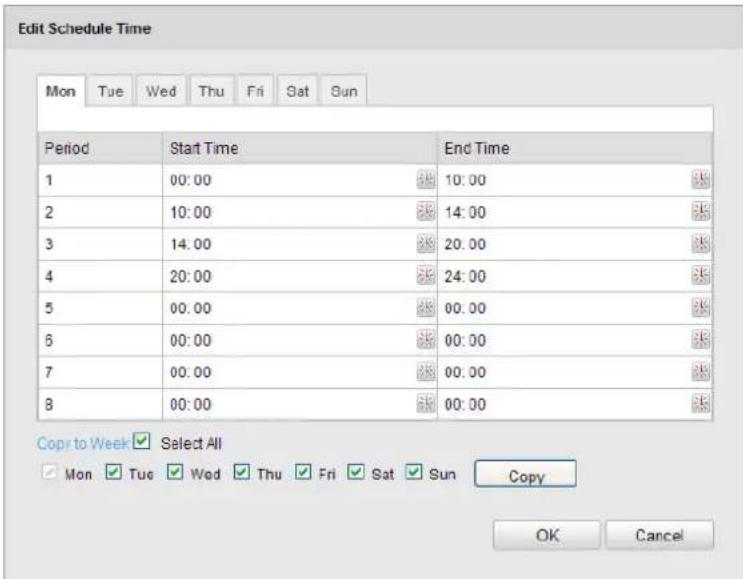Open time picker for Period 6 end time
Screen dimensions: 743x579
point(701,340)
